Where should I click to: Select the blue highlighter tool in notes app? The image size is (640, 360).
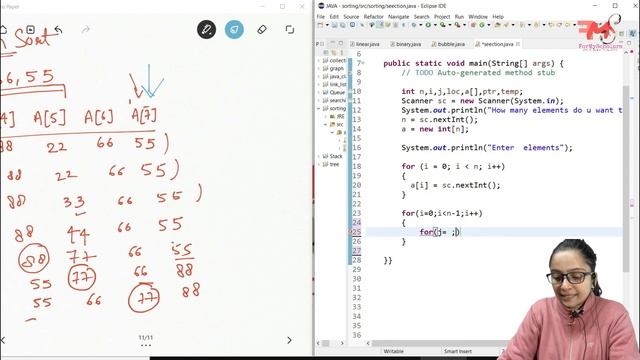pyautogui.click(x=234, y=29)
